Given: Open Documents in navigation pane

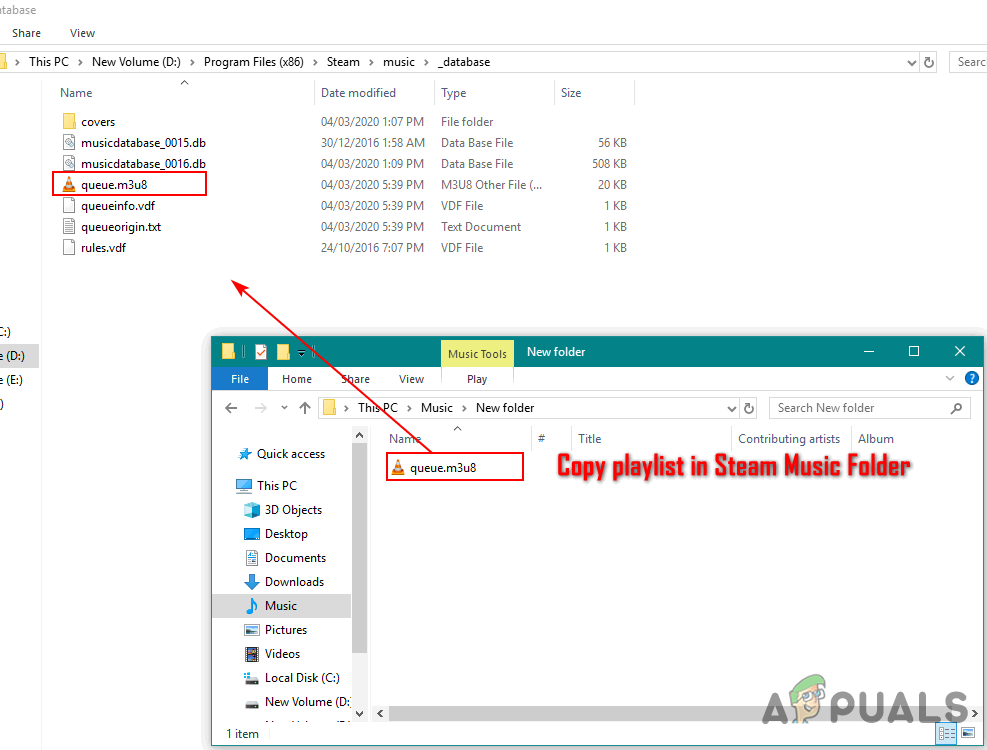Looking at the screenshot, I should (285, 557).
